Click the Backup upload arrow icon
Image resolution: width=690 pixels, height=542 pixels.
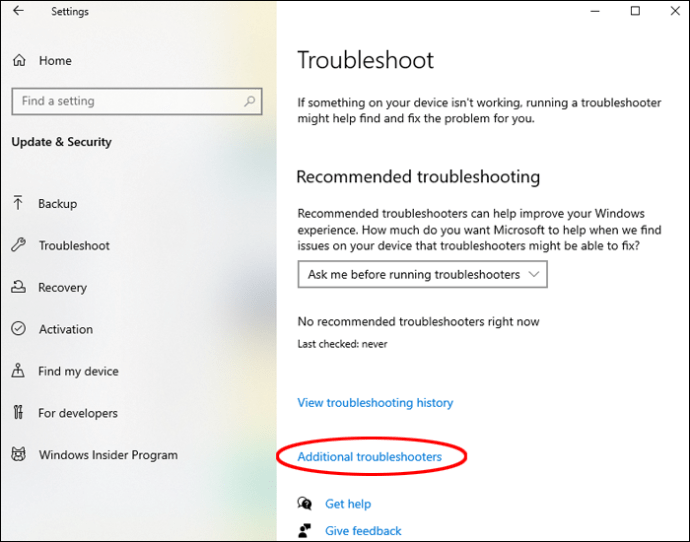point(18,203)
